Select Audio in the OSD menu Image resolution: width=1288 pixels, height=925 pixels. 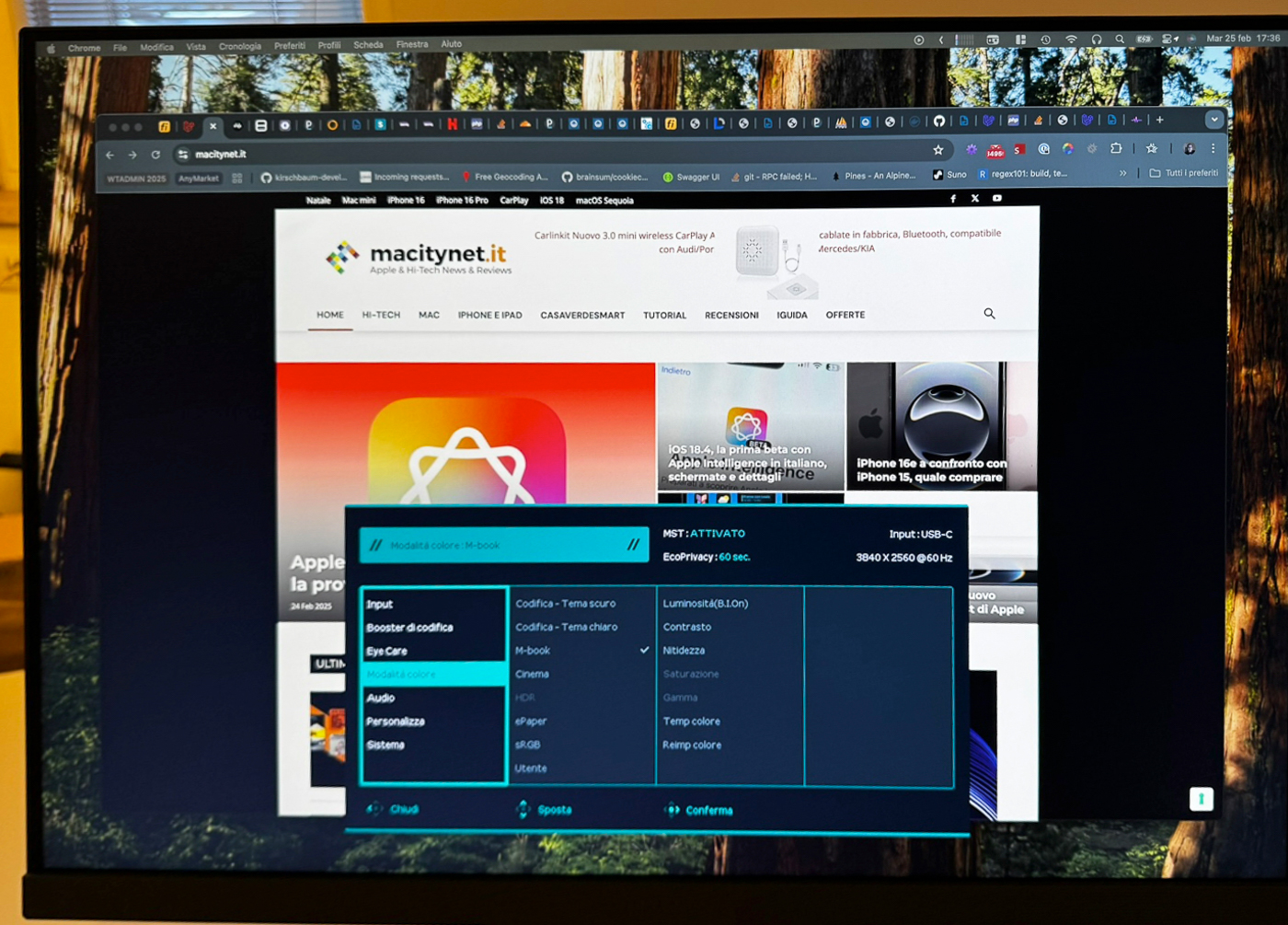tap(380, 699)
